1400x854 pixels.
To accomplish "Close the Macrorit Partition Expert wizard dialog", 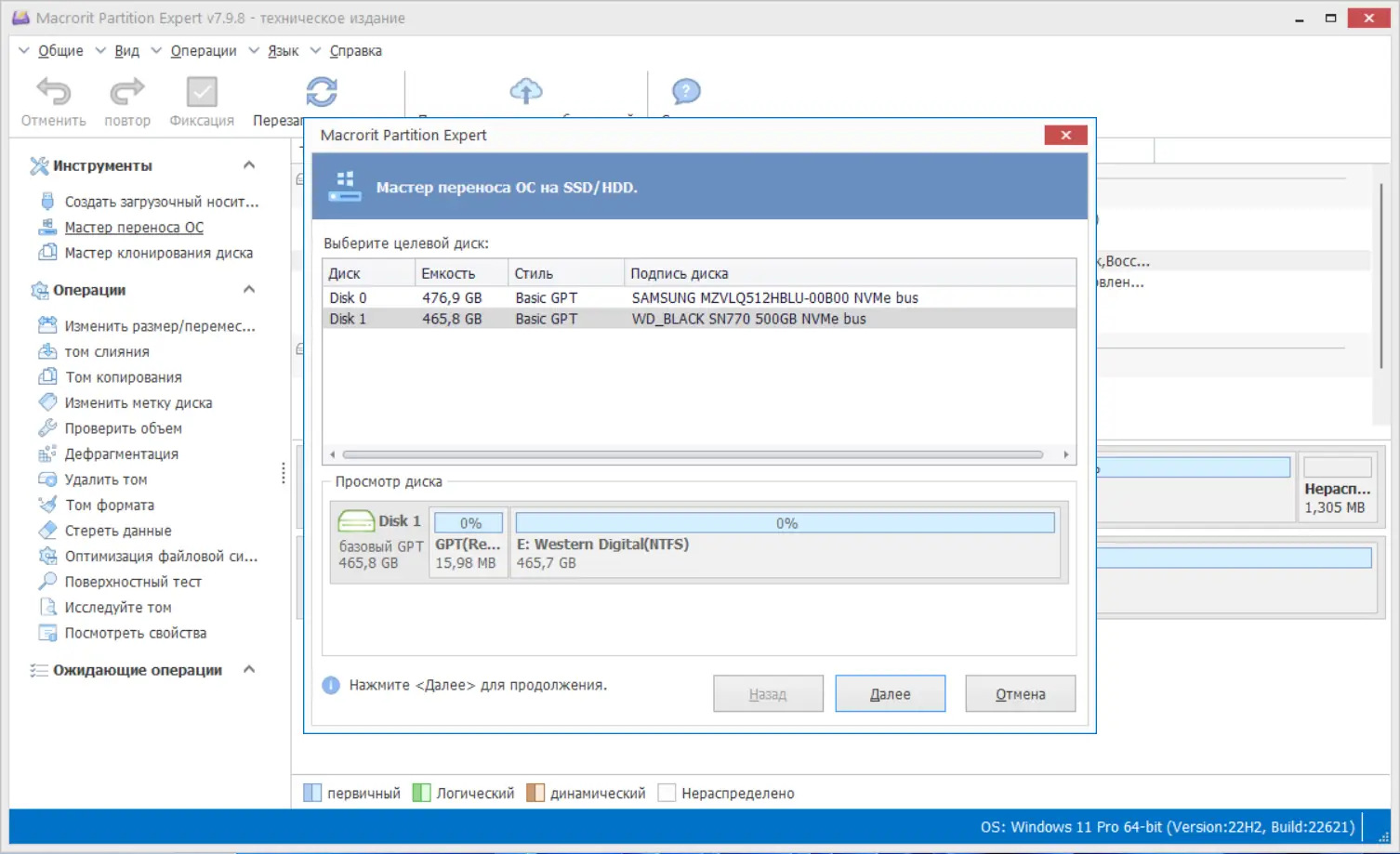I will (x=1066, y=136).
